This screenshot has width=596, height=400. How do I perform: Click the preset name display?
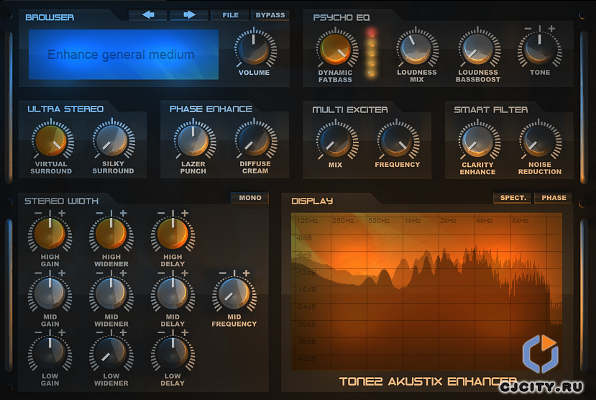coord(124,54)
